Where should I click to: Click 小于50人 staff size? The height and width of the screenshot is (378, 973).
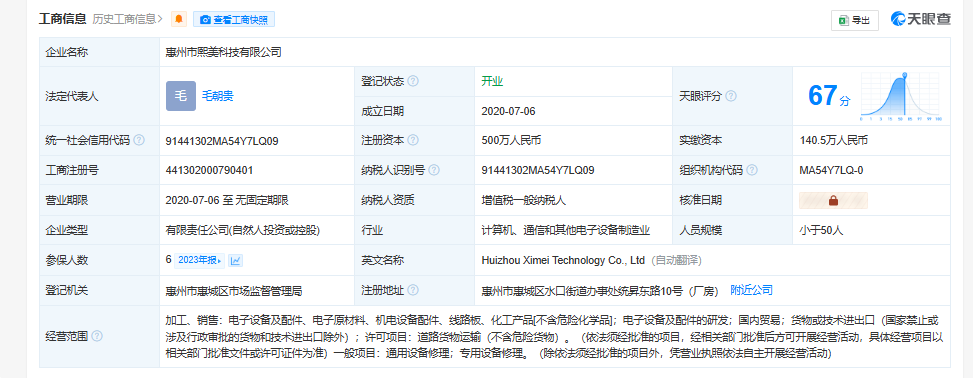[x=822, y=230]
